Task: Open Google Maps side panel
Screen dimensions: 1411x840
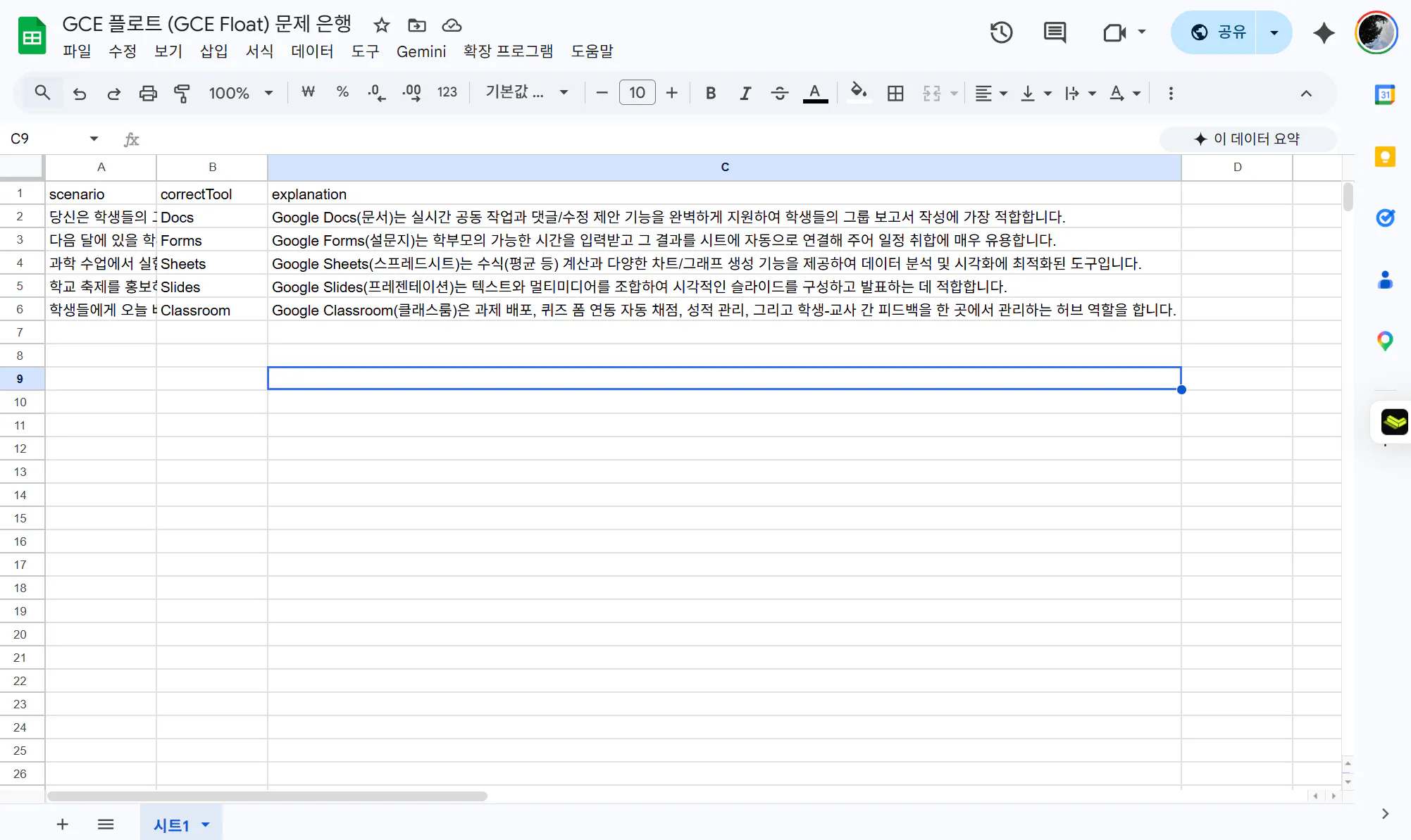Action: pos(1385,341)
